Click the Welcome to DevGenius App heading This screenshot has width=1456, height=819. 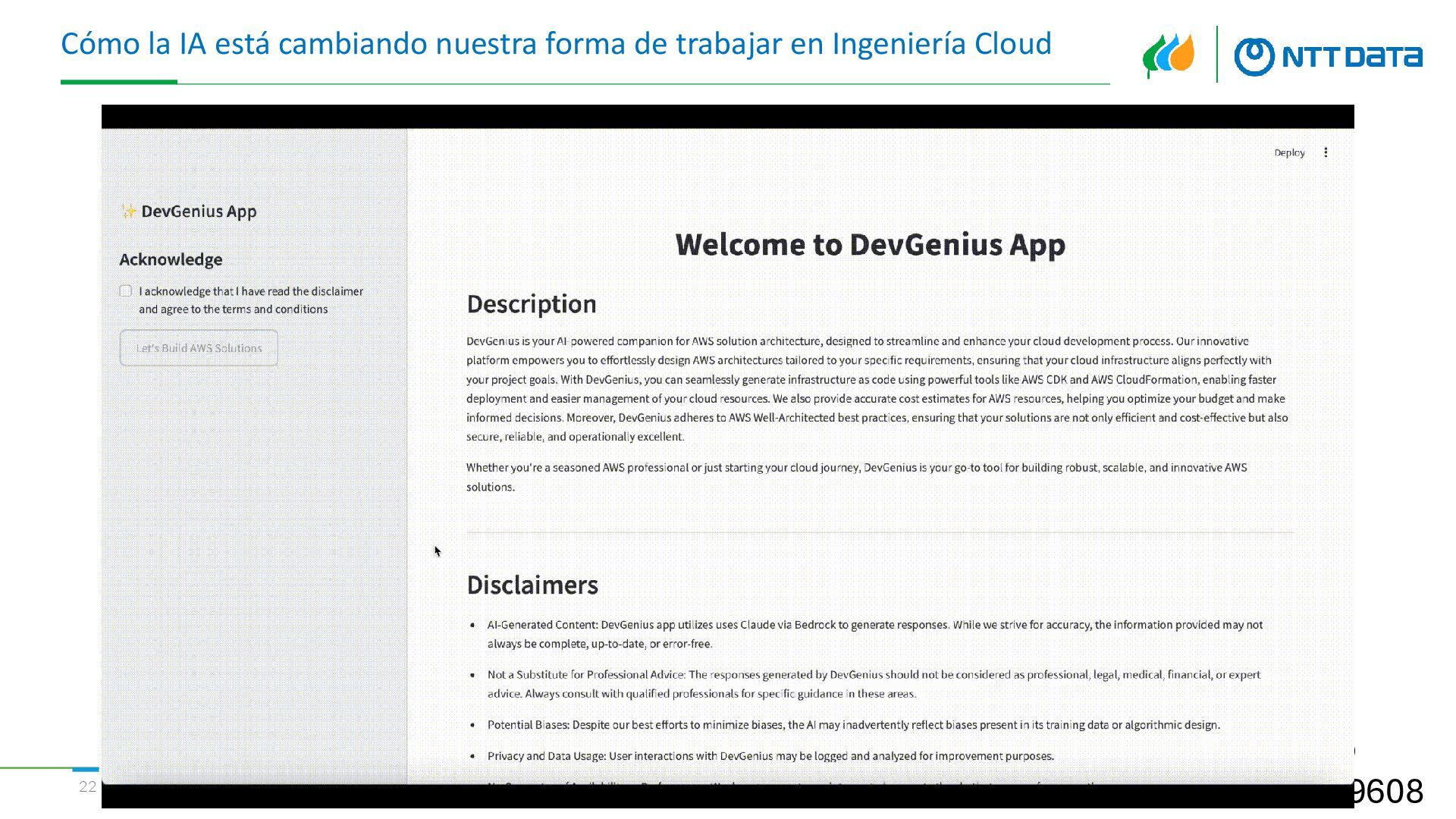click(871, 244)
